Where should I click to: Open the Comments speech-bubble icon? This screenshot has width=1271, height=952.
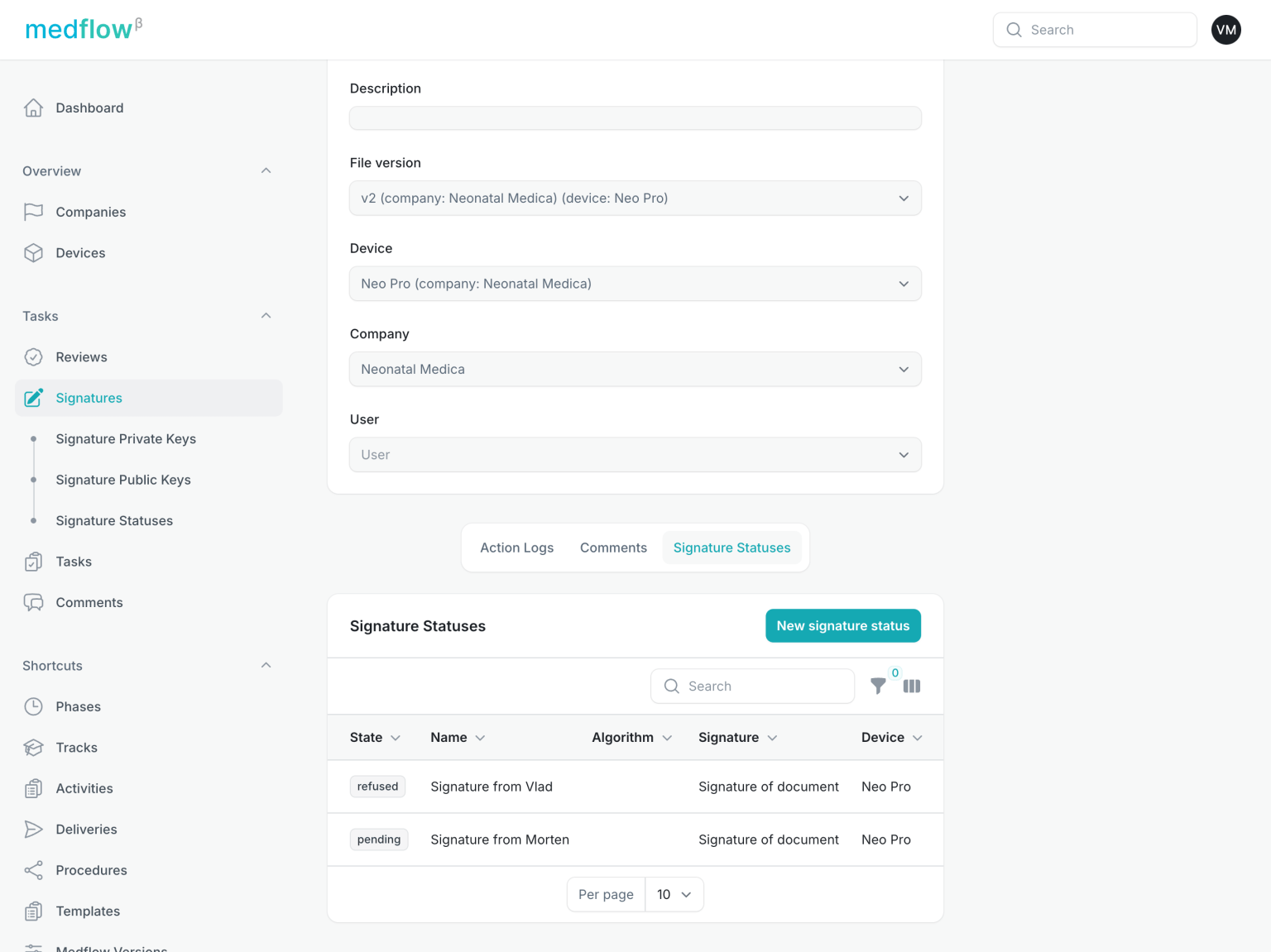[x=33, y=602]
